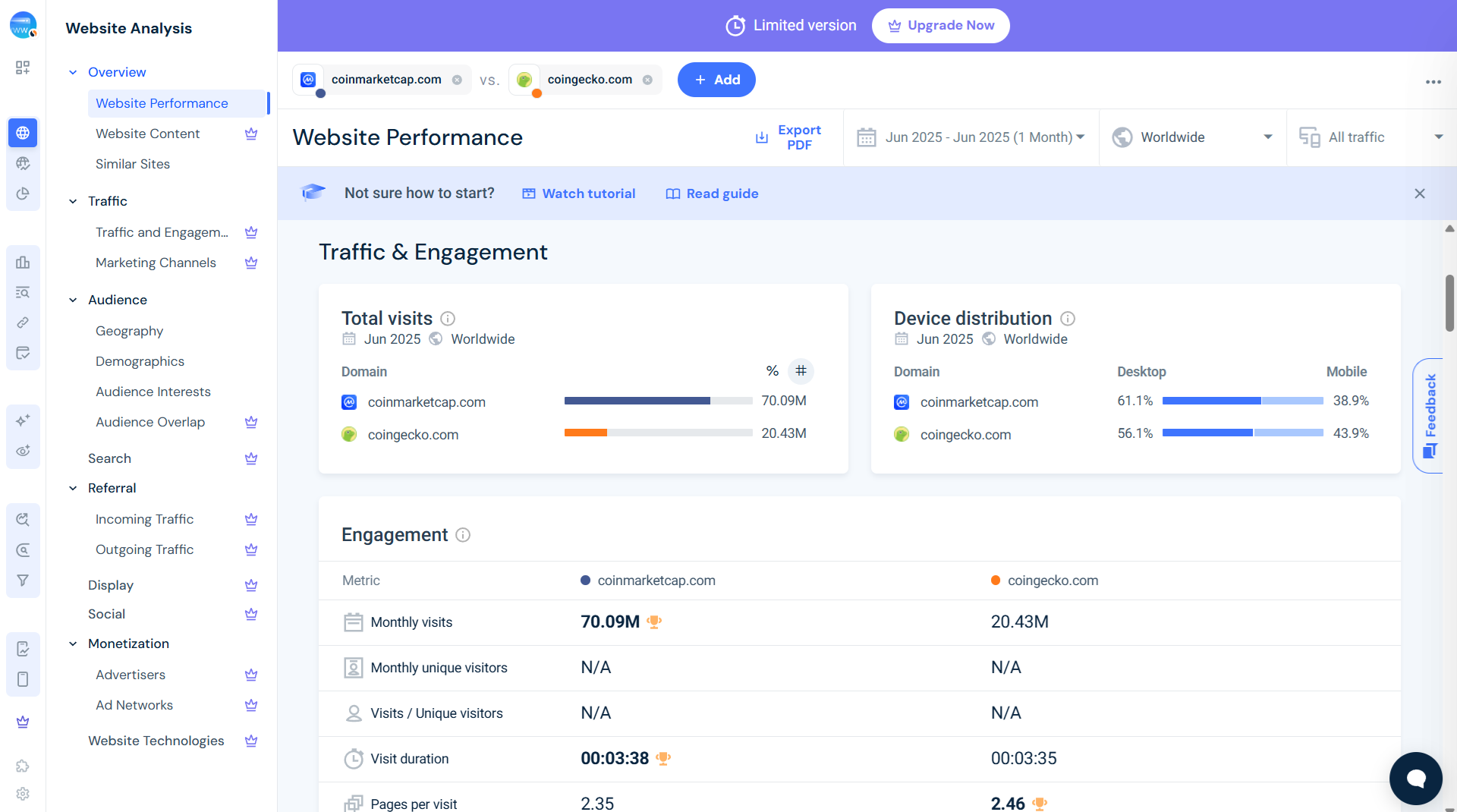Go to Demographics page
Screen dimensions: 1457x812
point(140,361)
